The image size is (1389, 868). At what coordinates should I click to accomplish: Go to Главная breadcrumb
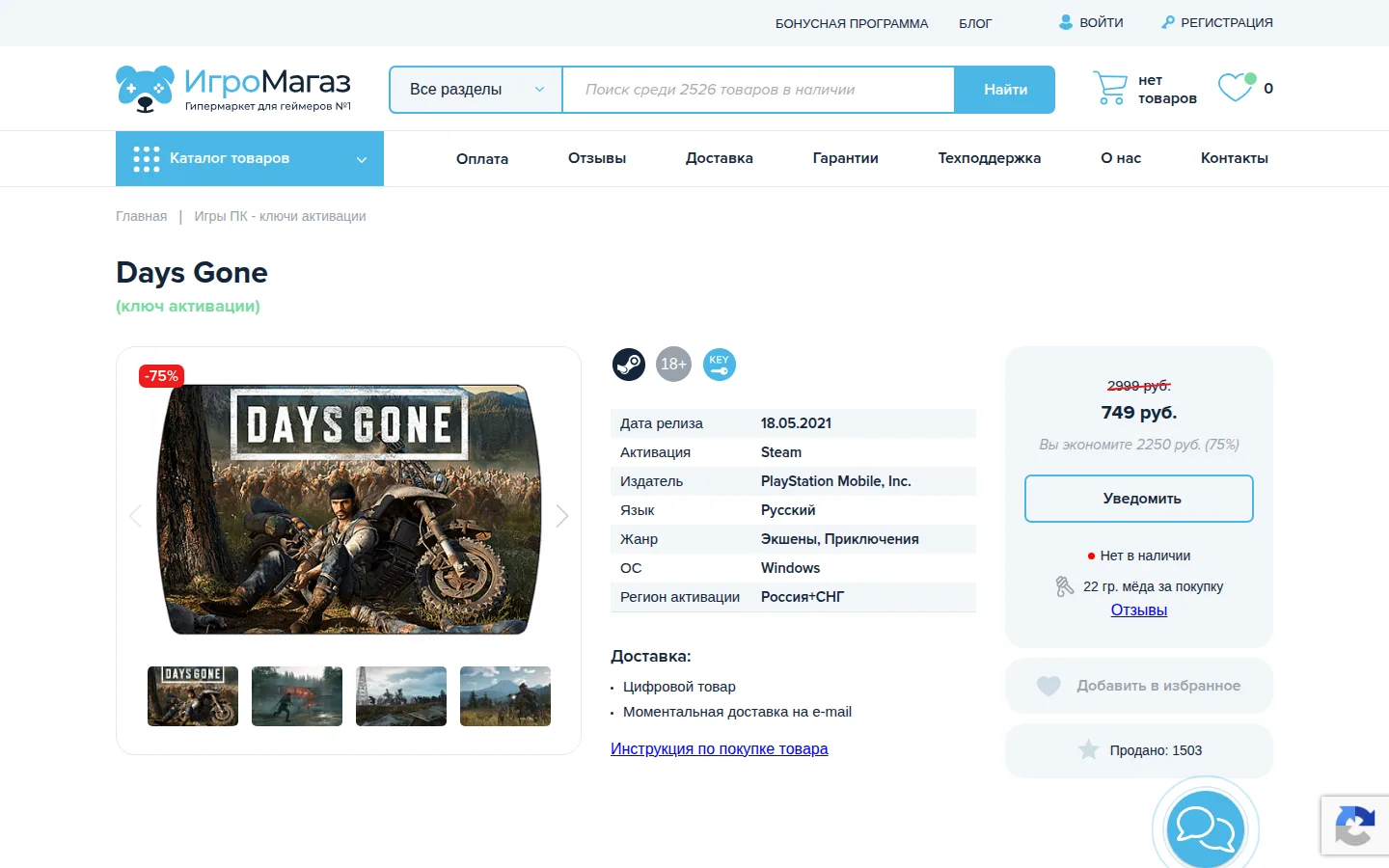click(142, 216)
